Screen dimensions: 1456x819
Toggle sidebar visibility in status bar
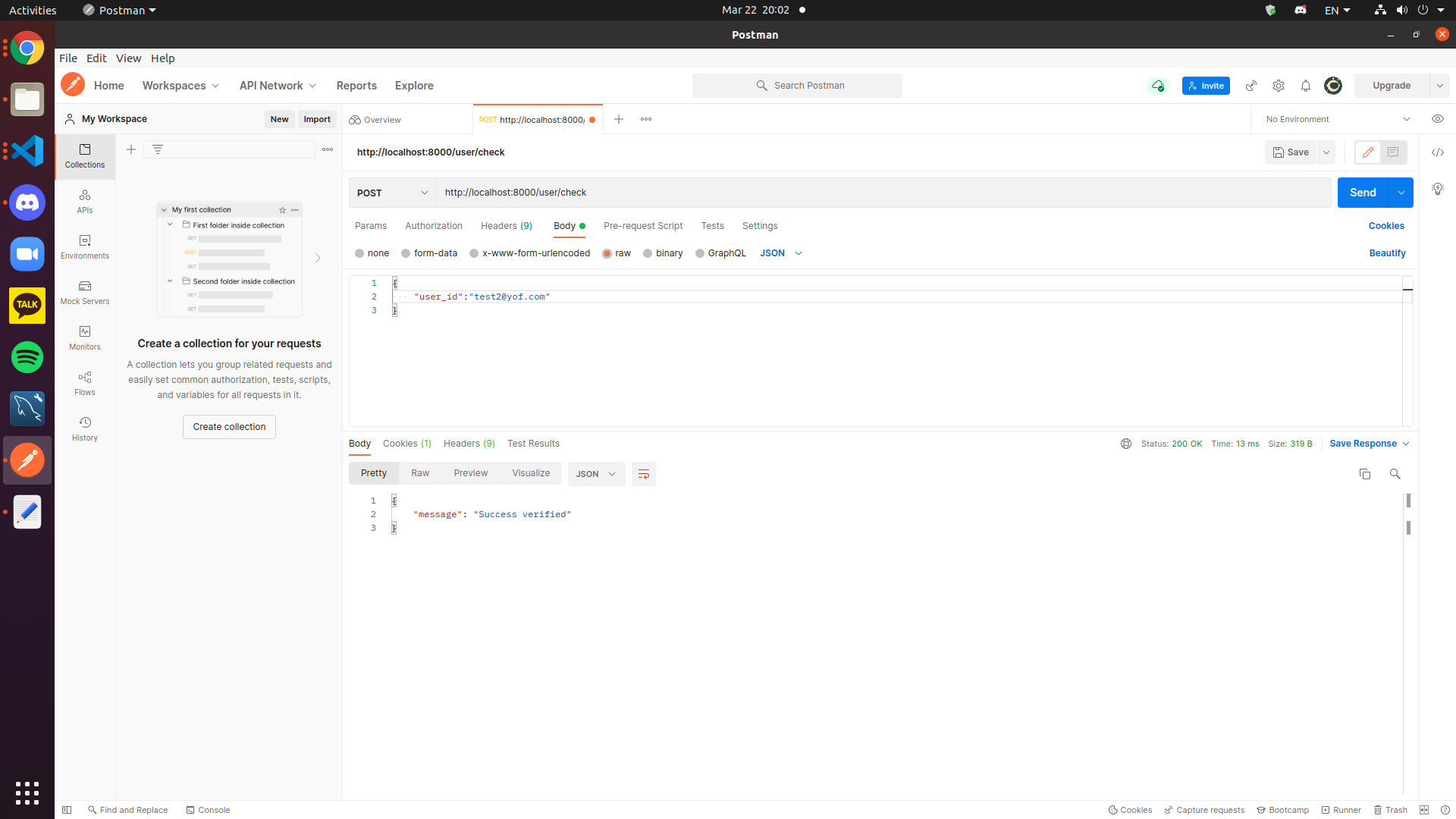click(67, 810)
